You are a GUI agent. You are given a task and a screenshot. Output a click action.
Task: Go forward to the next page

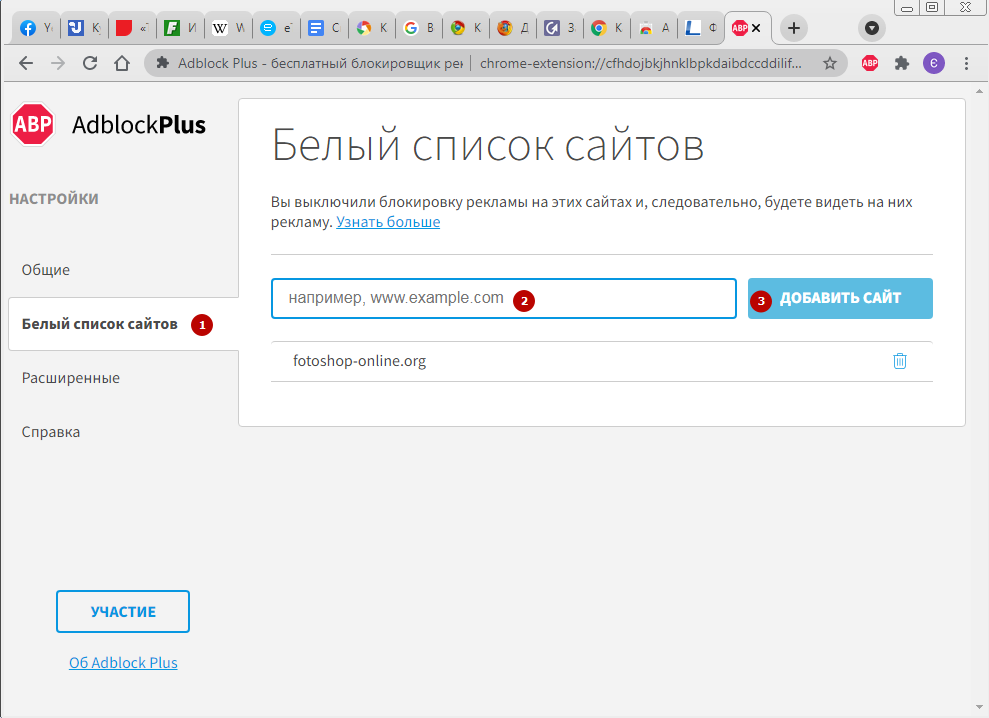(58, 63)
